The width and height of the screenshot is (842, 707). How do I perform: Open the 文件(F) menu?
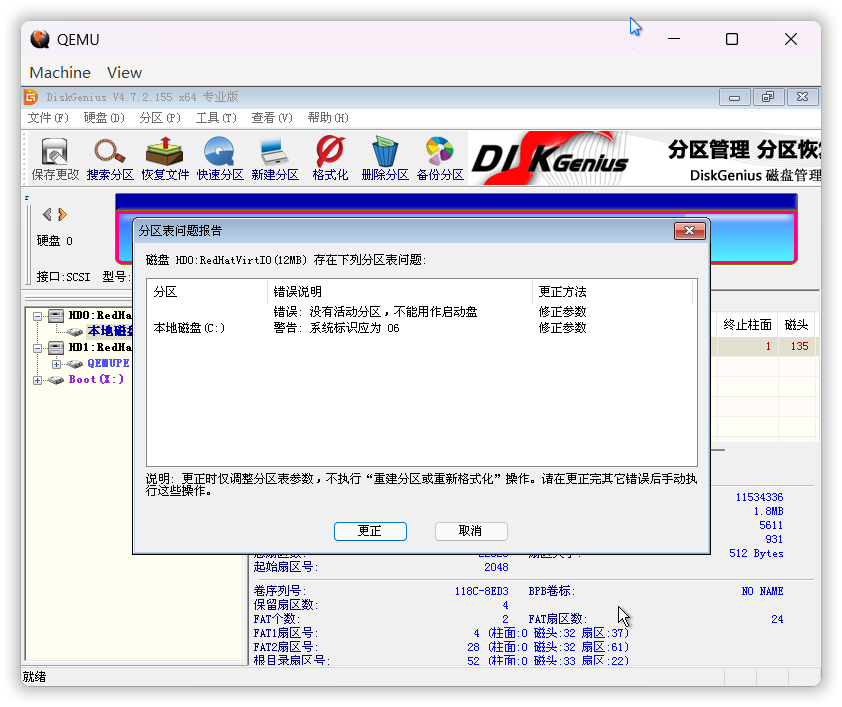pos(48,118)
